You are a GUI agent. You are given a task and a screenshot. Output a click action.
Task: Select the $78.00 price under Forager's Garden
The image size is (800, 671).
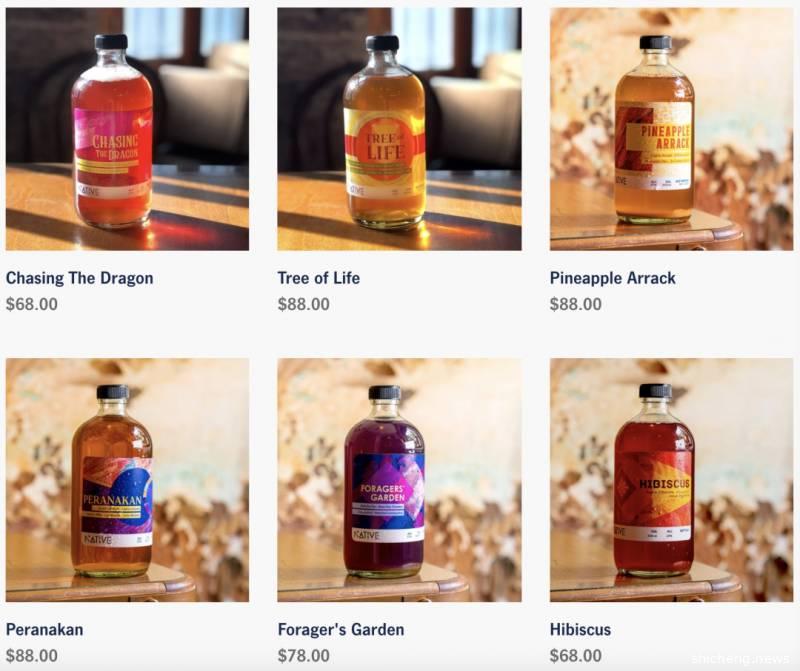coord(304,655)
